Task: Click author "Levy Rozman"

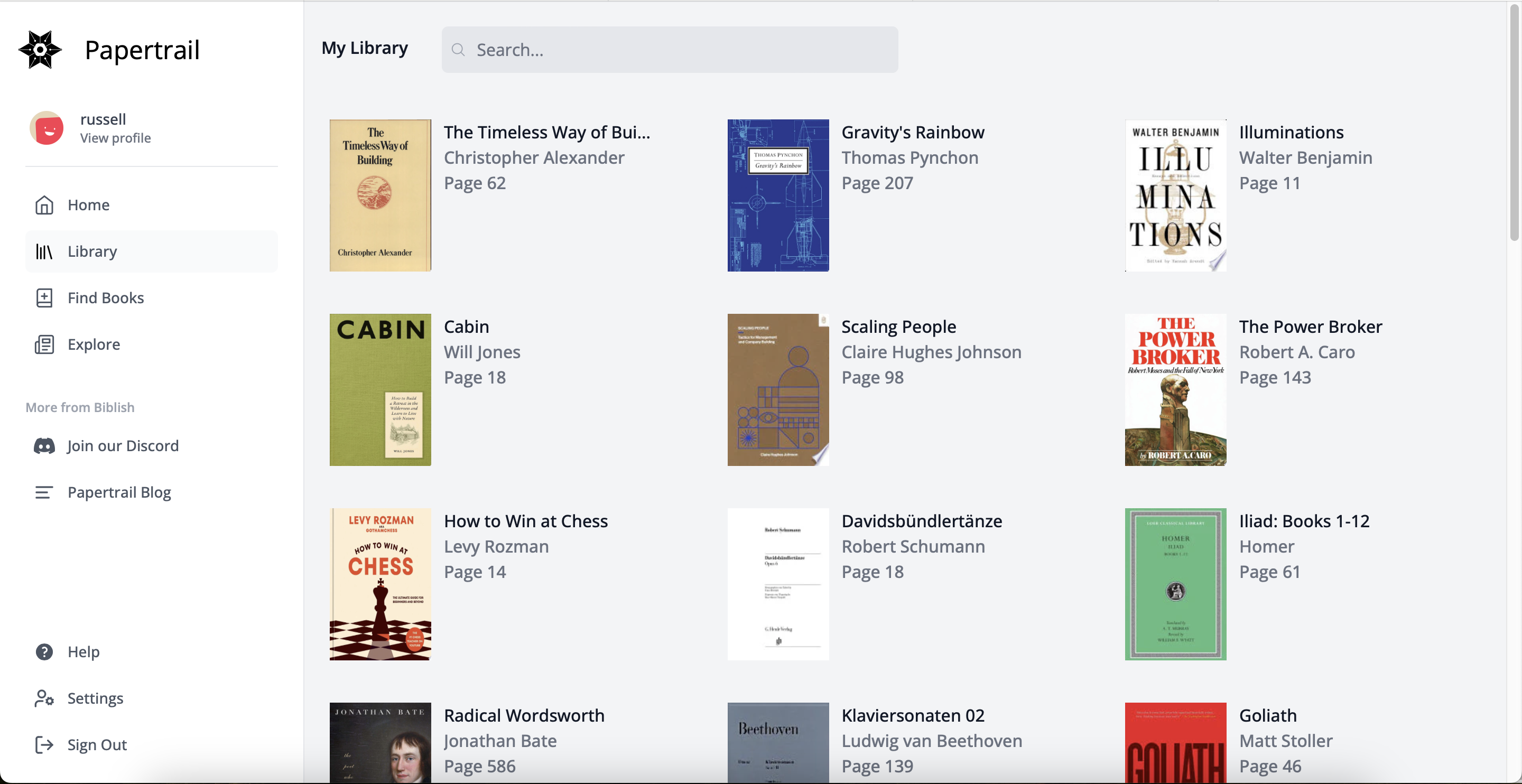Action: coord(496,546)
